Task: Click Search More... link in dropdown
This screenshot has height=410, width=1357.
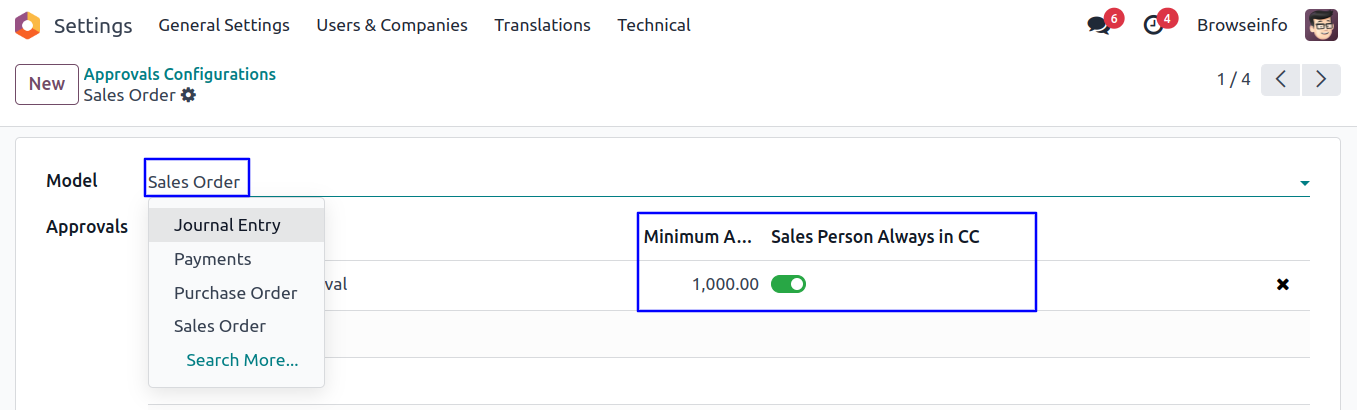Action: coord(242,360)
